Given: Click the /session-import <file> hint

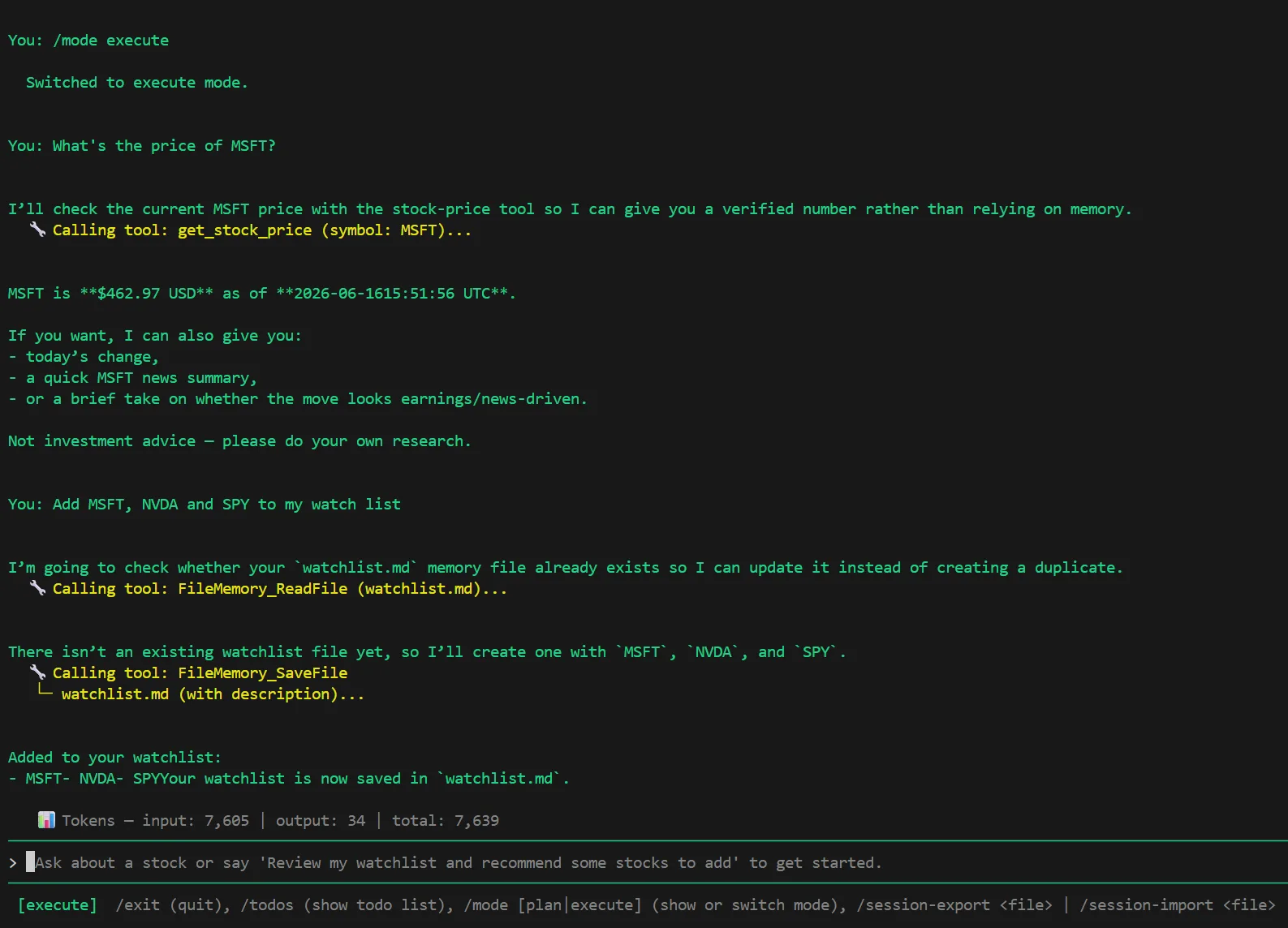Looking at the screenshot, I should pos(1178,904).
